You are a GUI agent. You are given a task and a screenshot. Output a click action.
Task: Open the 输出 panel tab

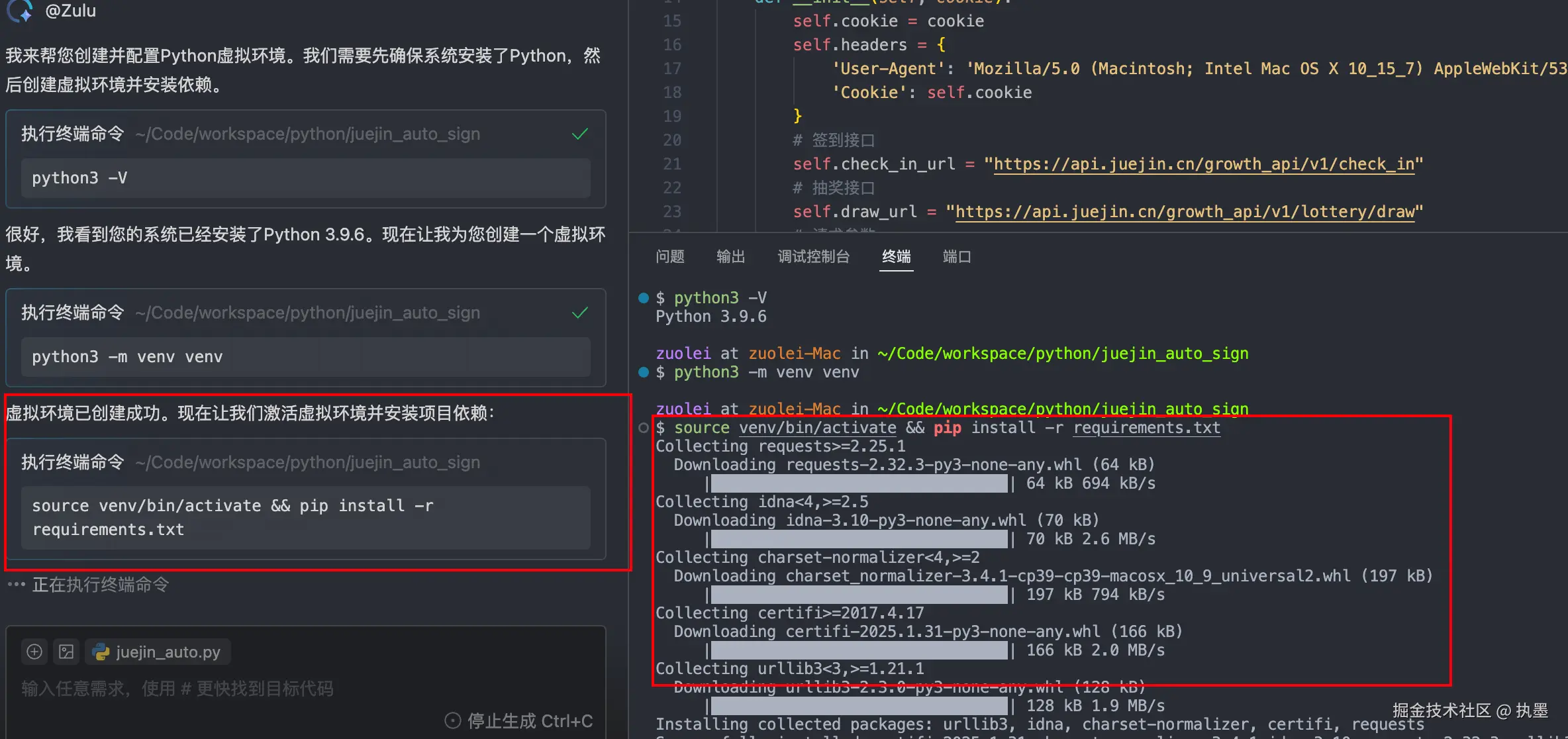click(x=731, y=257)
